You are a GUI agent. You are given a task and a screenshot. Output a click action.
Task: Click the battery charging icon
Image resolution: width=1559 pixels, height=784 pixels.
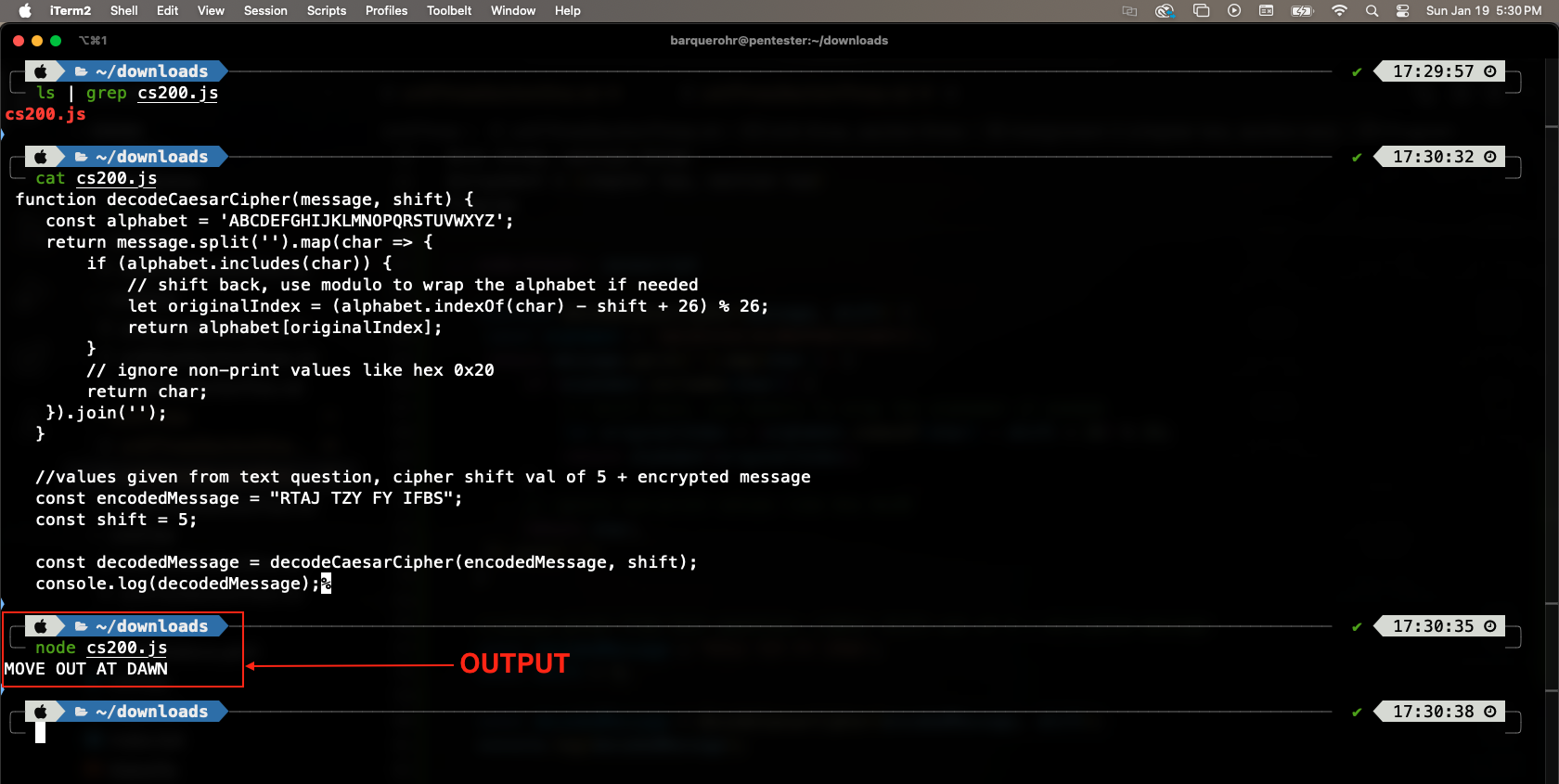[x=1303, y=10]
